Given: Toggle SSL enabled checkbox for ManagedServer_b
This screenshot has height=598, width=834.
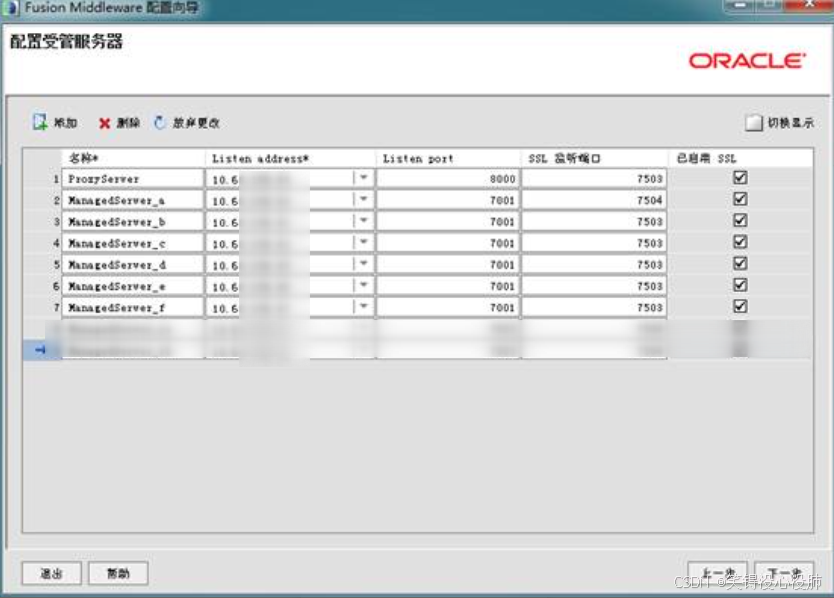Looking at the screenshot, I should (x=740, y=220).
